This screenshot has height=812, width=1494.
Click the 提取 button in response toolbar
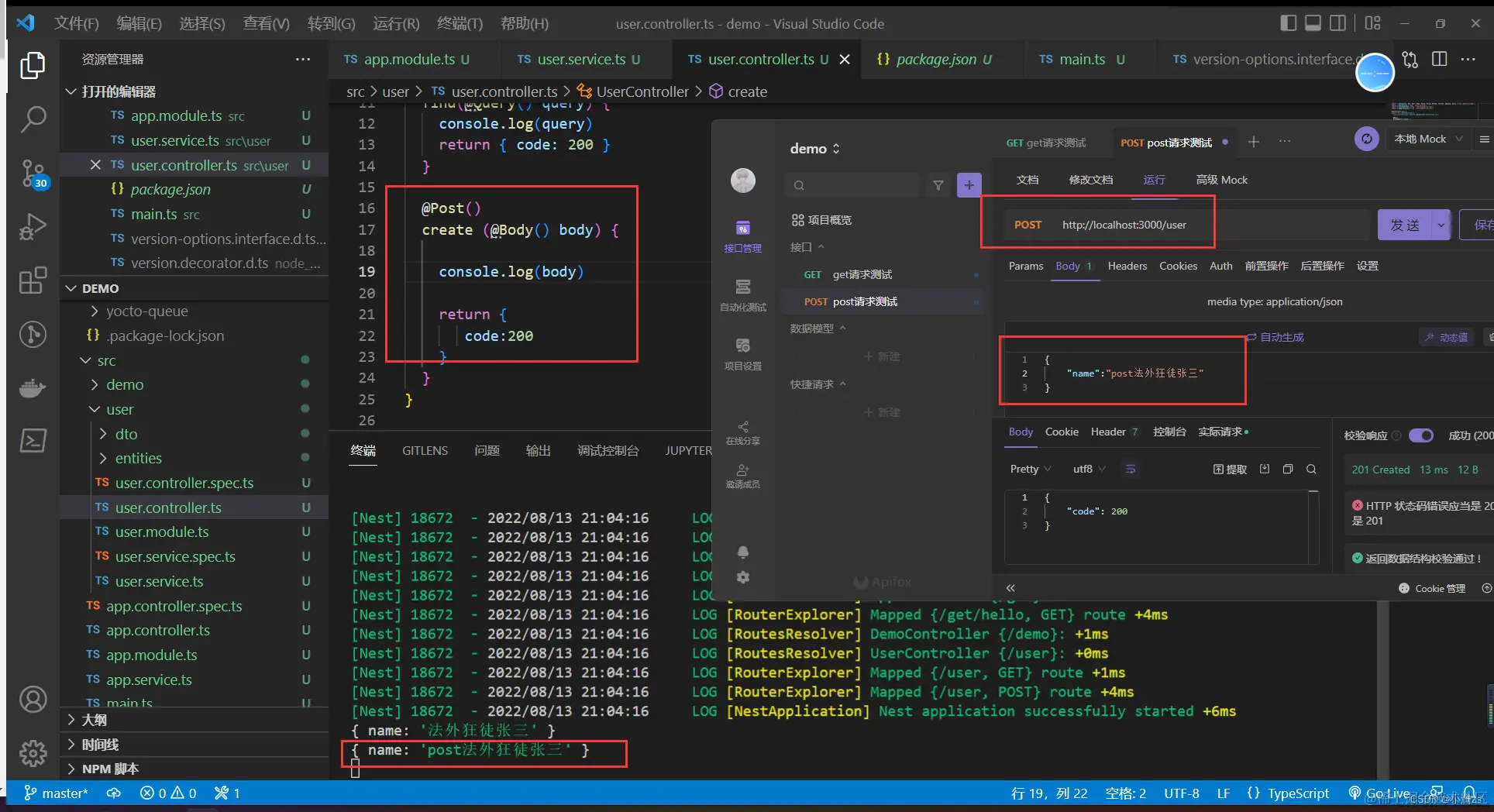point(1230,469)
